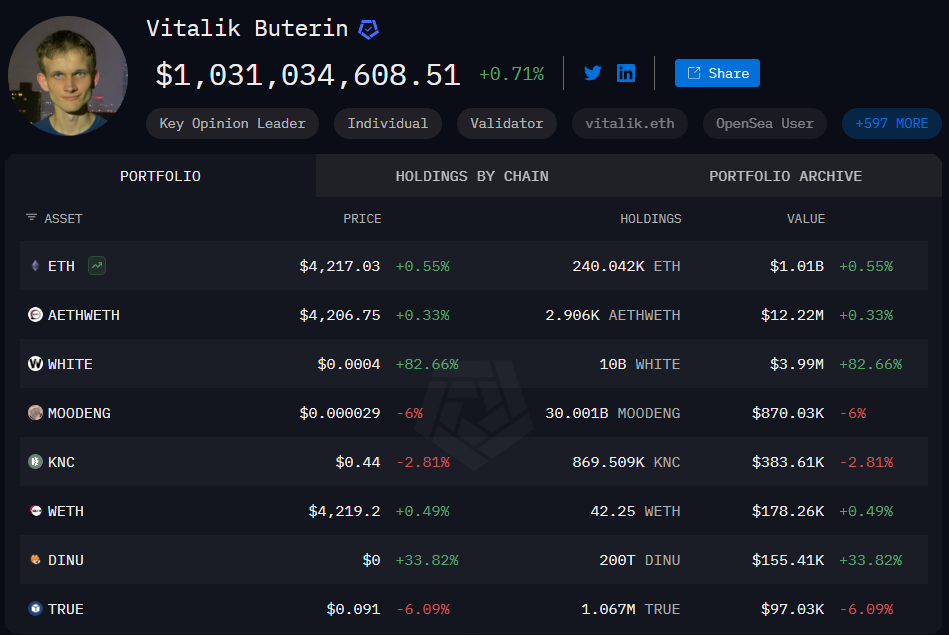This screenshot has width=949, height=635.
Task: Sort by the VALUE column header
Action: (x=805, y=218)
